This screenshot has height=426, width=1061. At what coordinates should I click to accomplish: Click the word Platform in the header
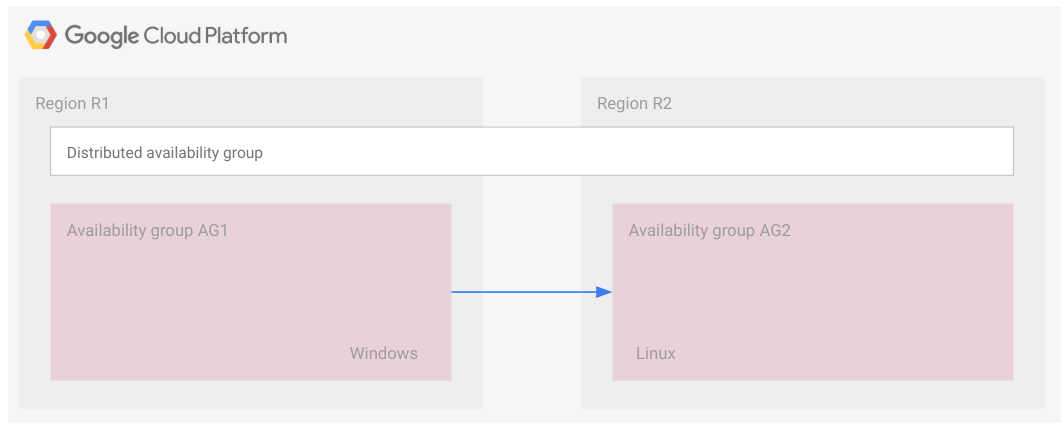(246, 36)
